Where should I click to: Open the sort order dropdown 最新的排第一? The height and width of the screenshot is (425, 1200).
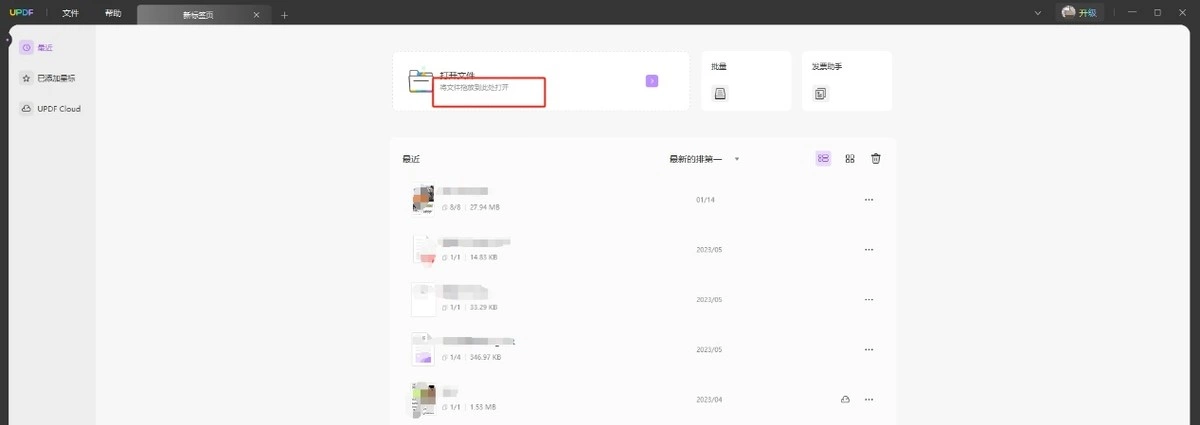703,158
